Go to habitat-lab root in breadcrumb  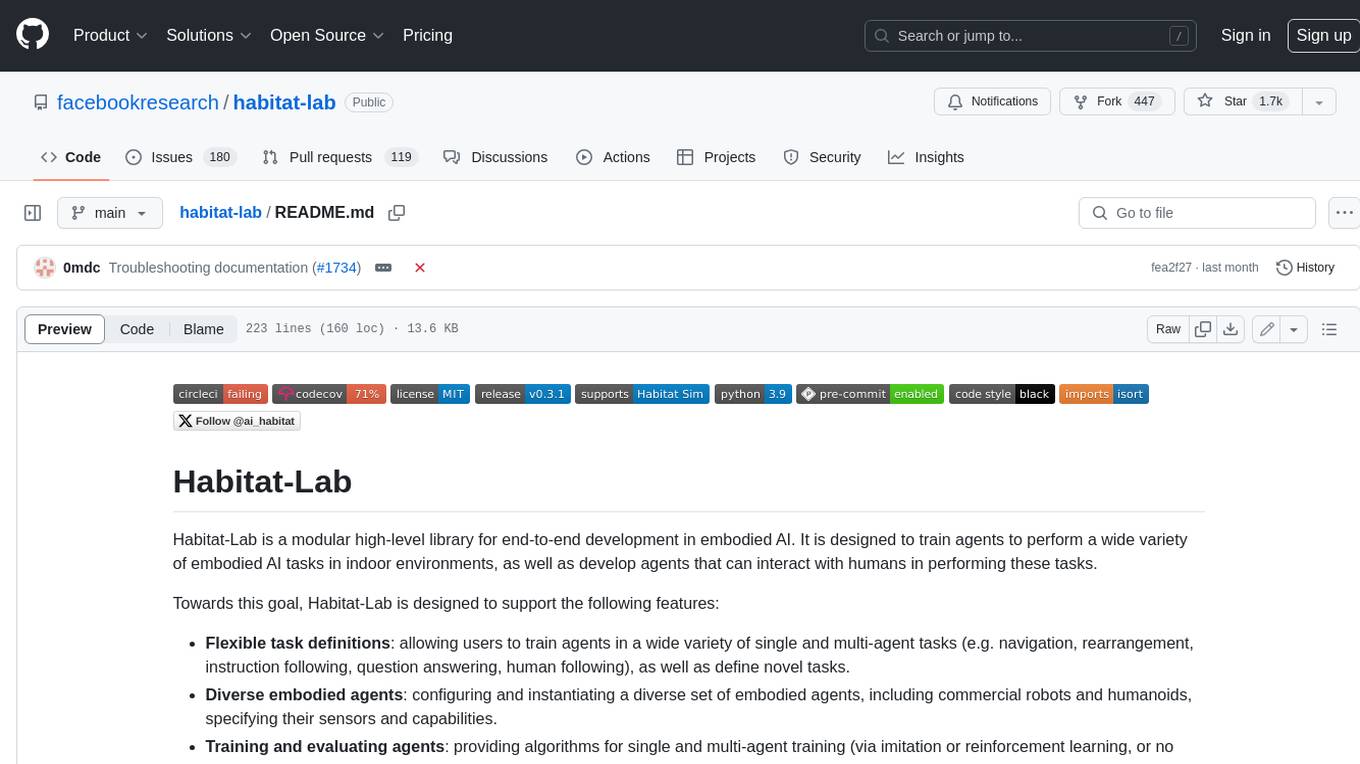[220, 212]
